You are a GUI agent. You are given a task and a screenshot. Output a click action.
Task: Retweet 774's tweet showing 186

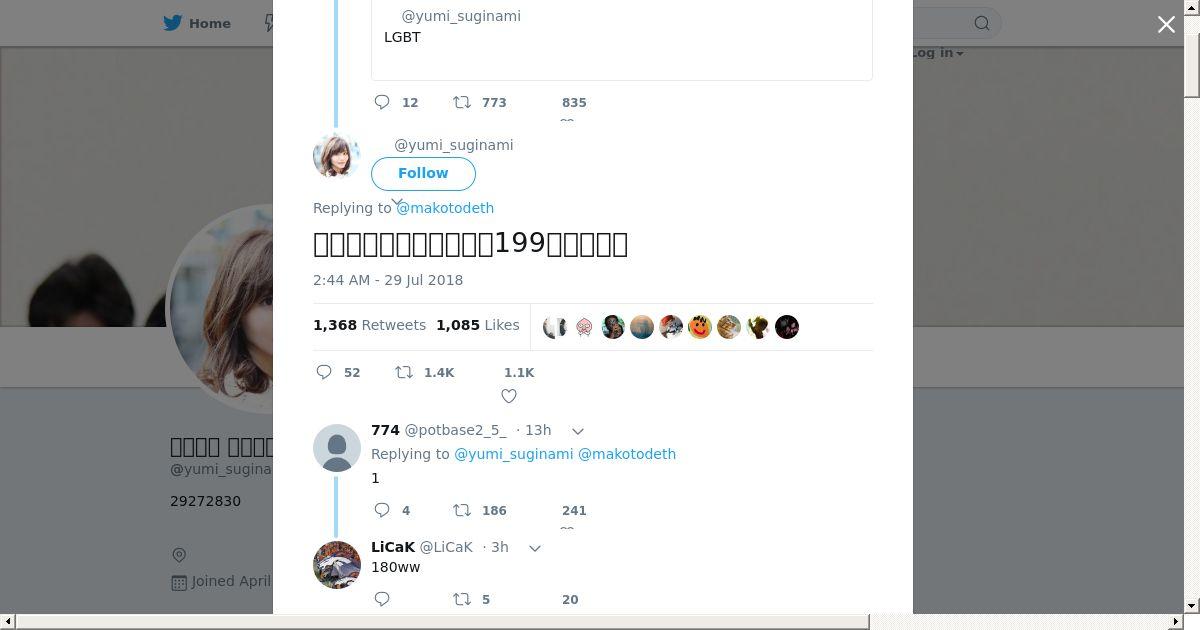[x=462, y=510]
